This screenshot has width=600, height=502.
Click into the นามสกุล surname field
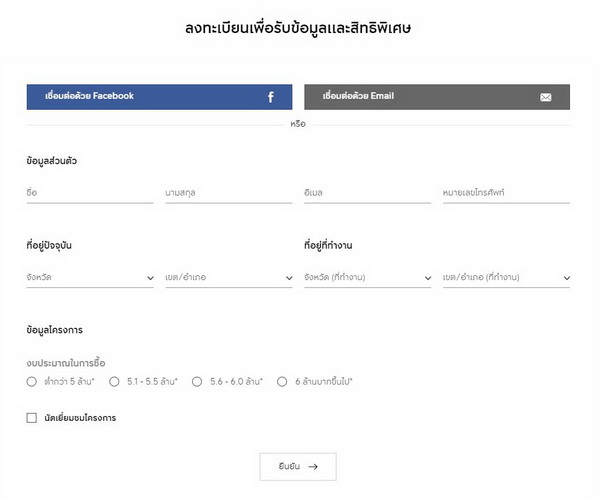coord(229,192)
